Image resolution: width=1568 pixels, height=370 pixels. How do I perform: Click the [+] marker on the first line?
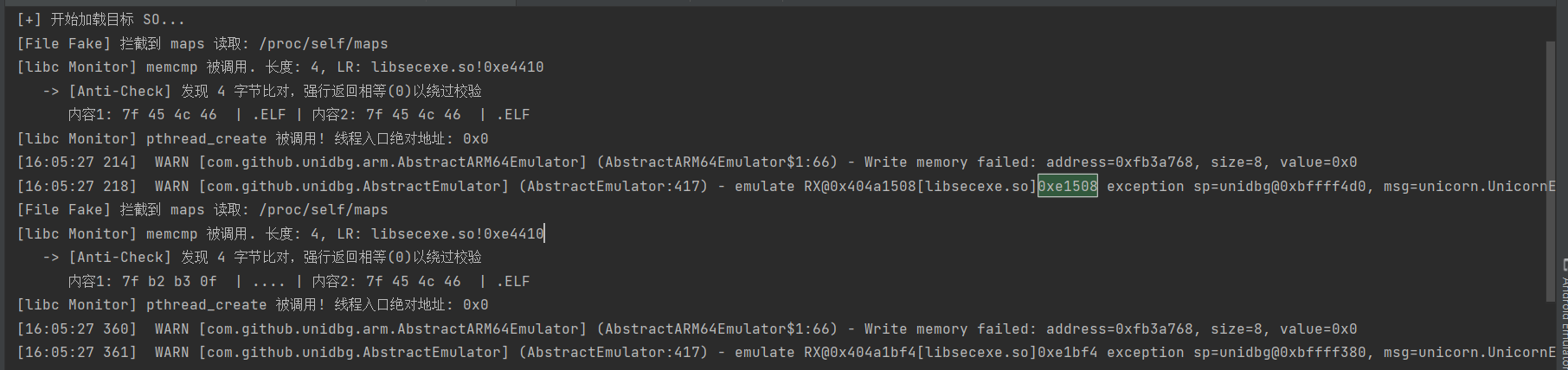point(29,20)
